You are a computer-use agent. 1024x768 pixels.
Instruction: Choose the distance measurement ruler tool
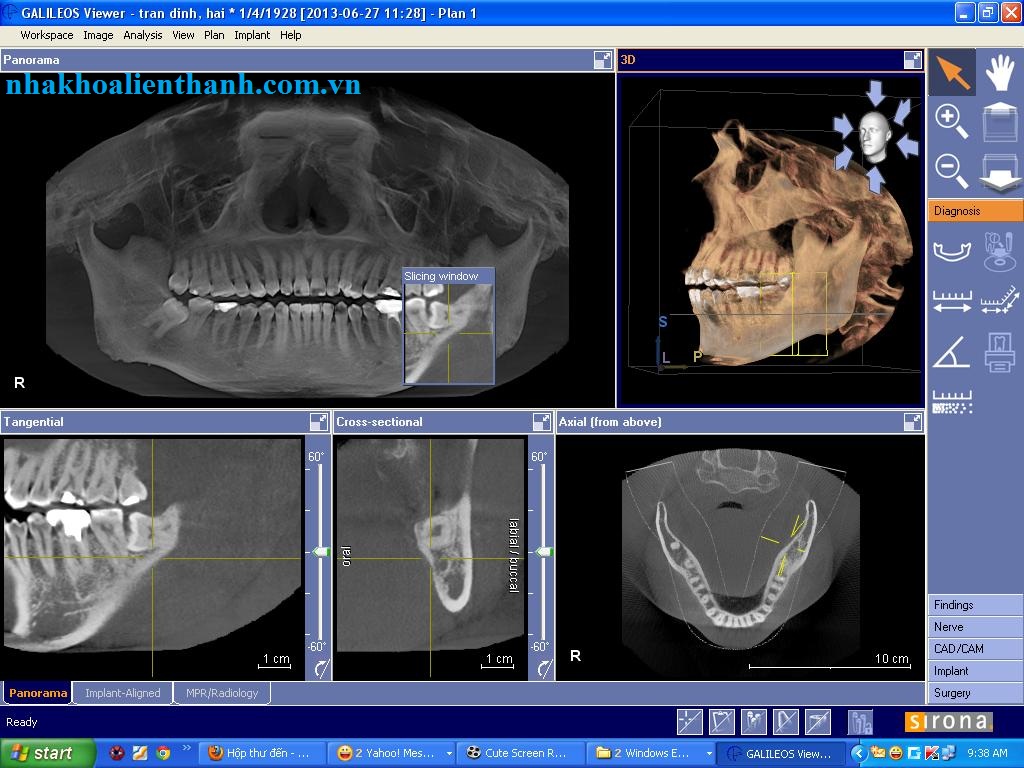click(x=952, y=301)
